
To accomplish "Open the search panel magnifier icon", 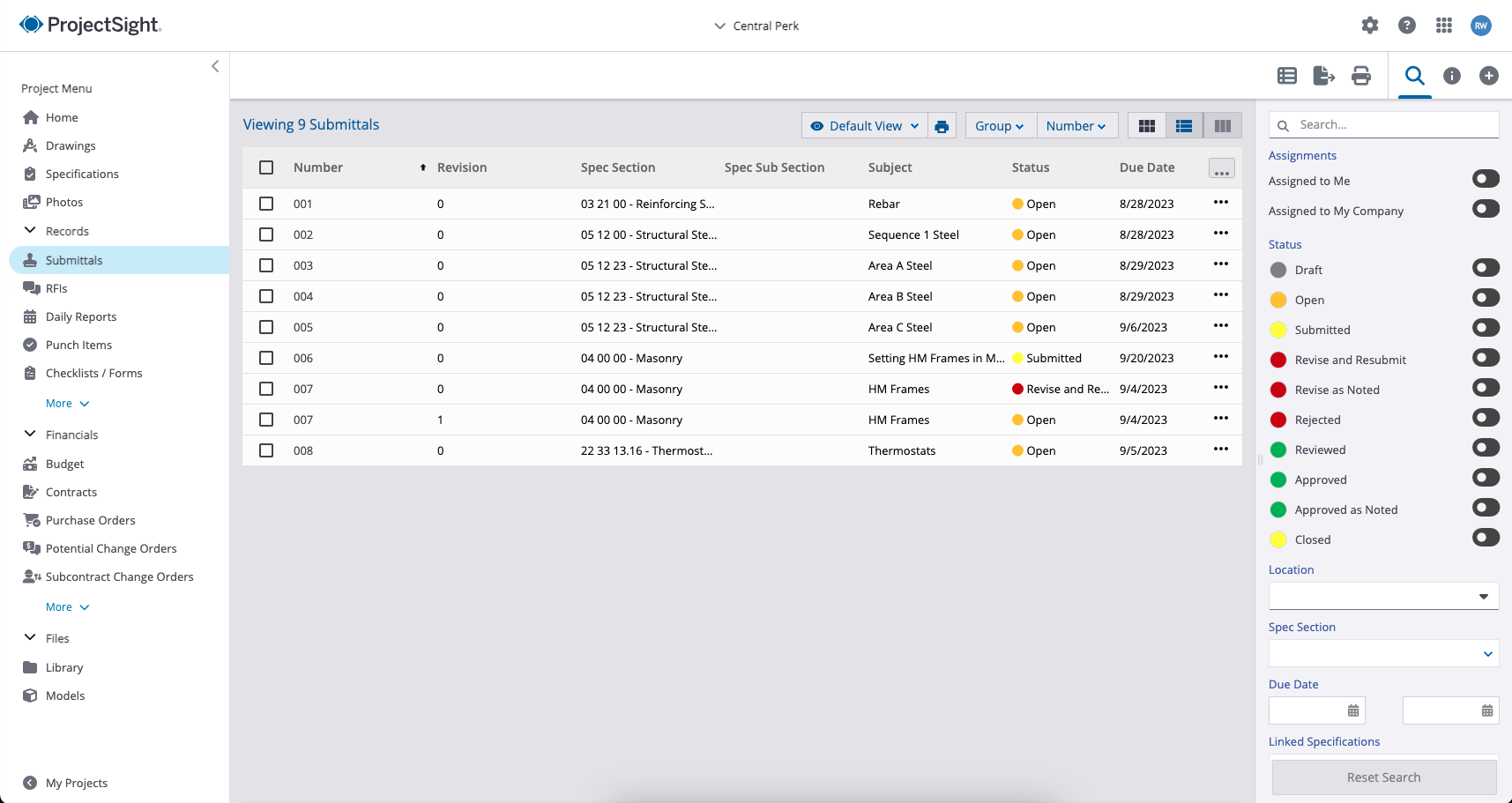I will tap(1415, 75).
